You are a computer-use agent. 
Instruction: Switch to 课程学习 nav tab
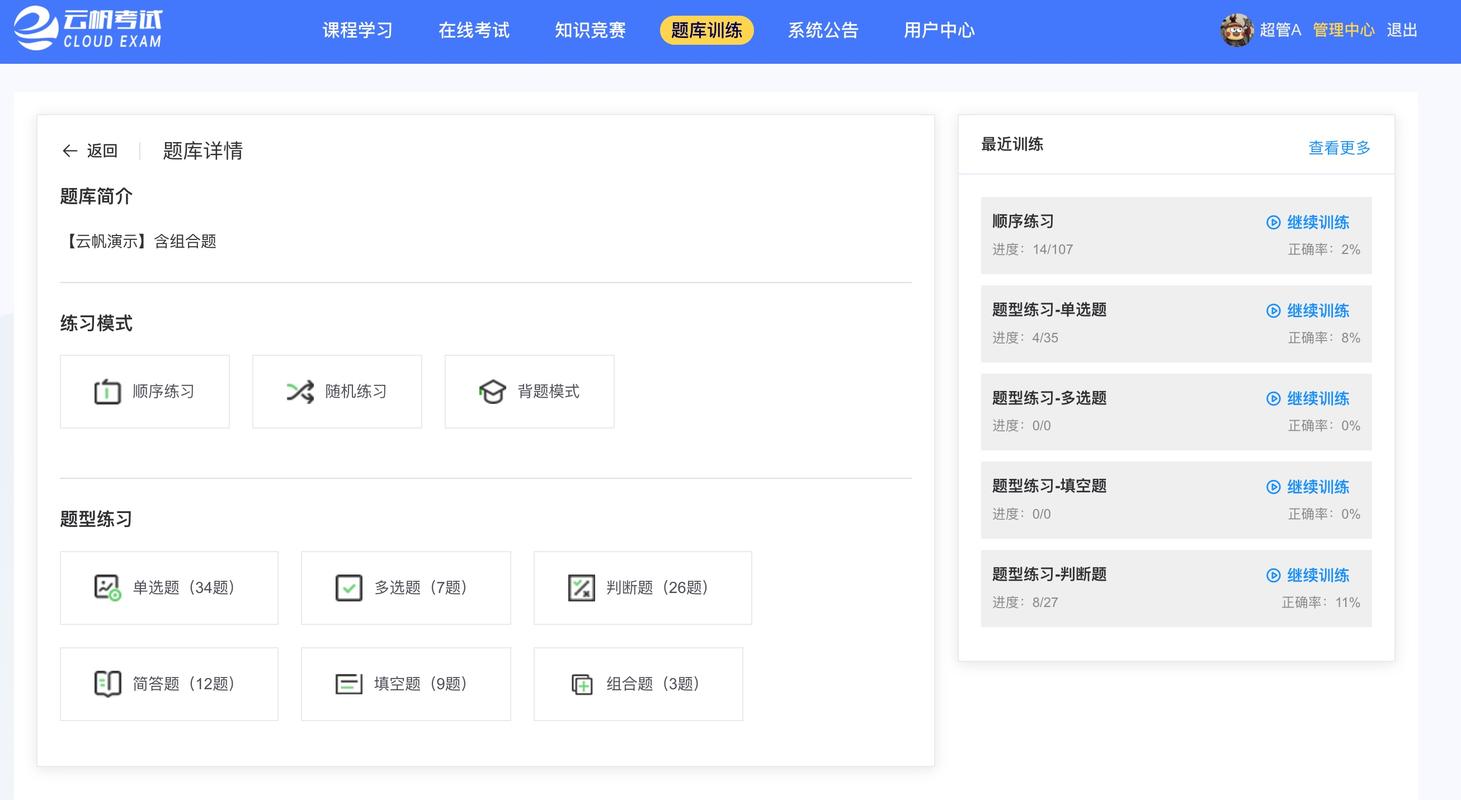[357, 30]
